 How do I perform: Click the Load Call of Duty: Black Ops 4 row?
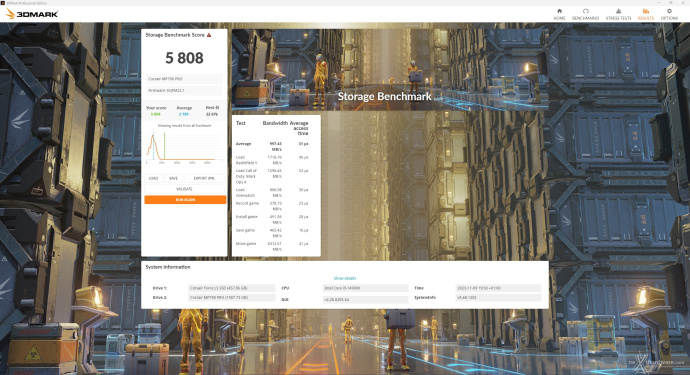click(272, 176)
